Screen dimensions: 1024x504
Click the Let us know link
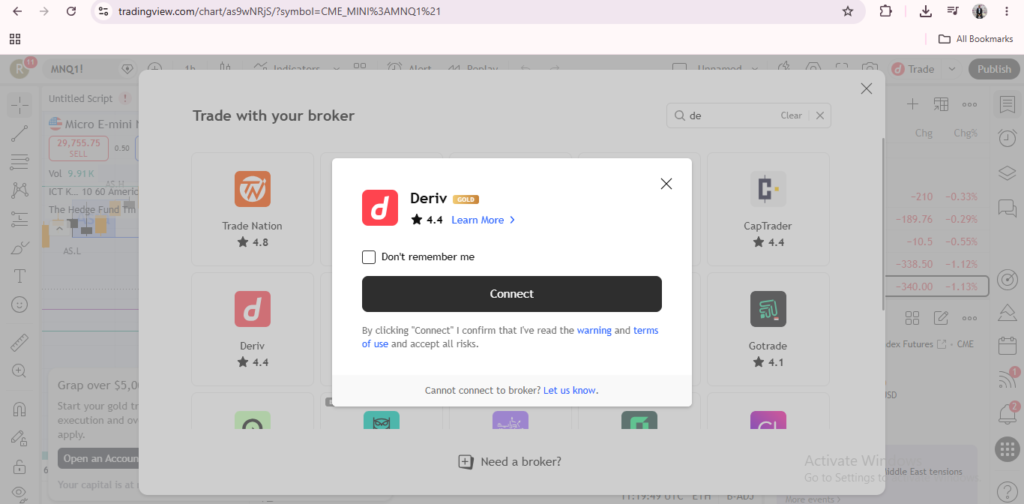pyautogui.click(x=569, y=390)
